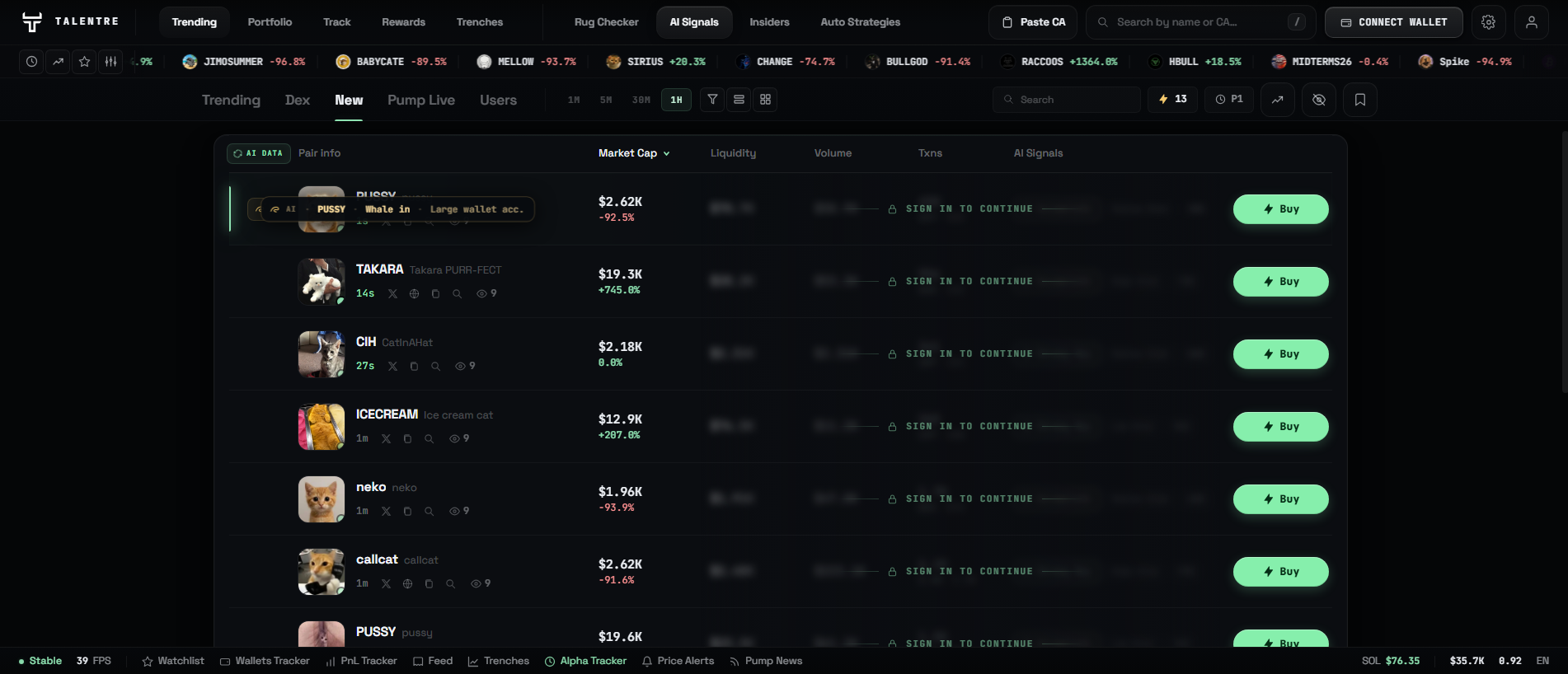Image resolution: width=1568 pixels, height=674 pixels.
Task: Open the bookmark icon in the filter bar
Action: 1360,100
